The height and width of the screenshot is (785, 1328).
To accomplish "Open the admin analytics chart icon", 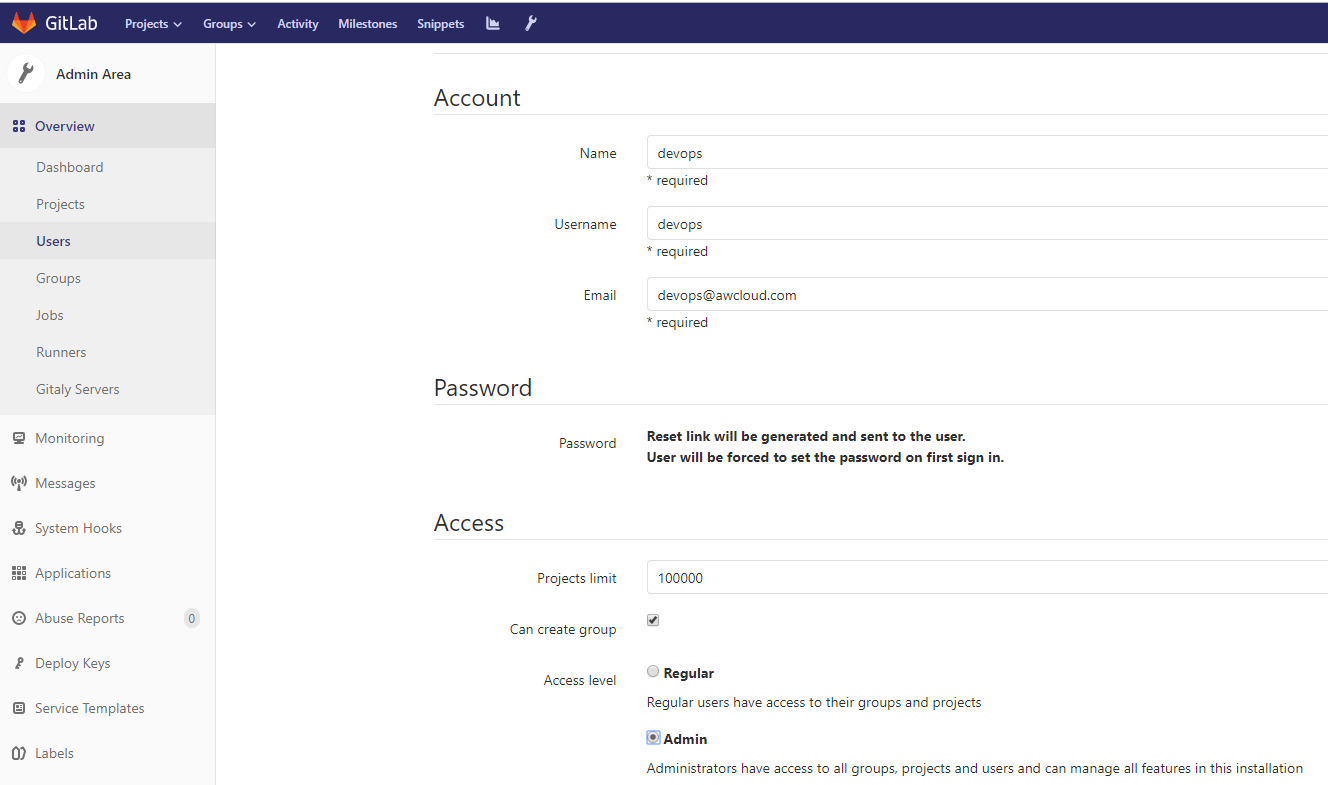I will click(x=492, y=23).
